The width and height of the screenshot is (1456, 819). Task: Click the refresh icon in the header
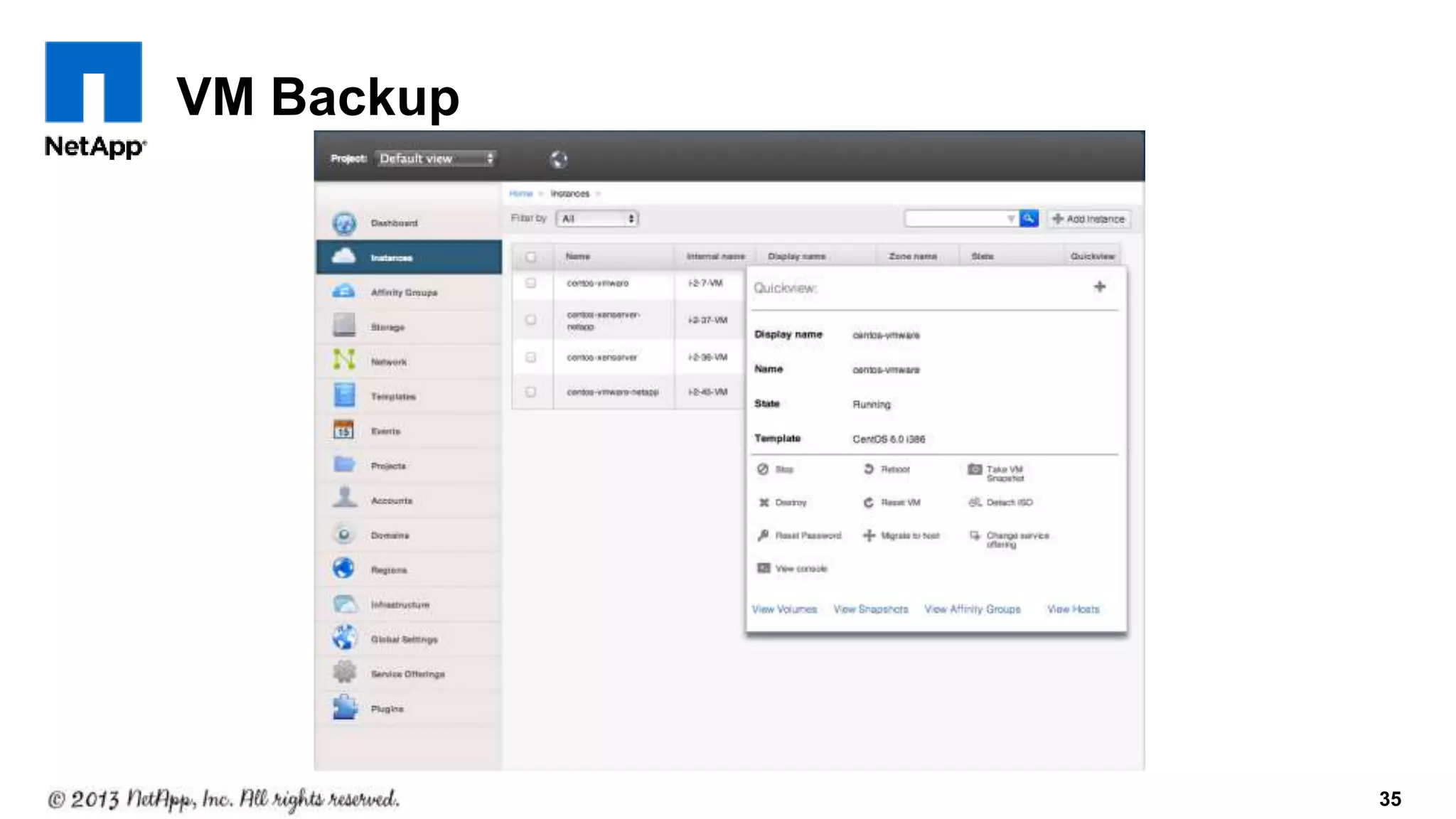[560, 159]
